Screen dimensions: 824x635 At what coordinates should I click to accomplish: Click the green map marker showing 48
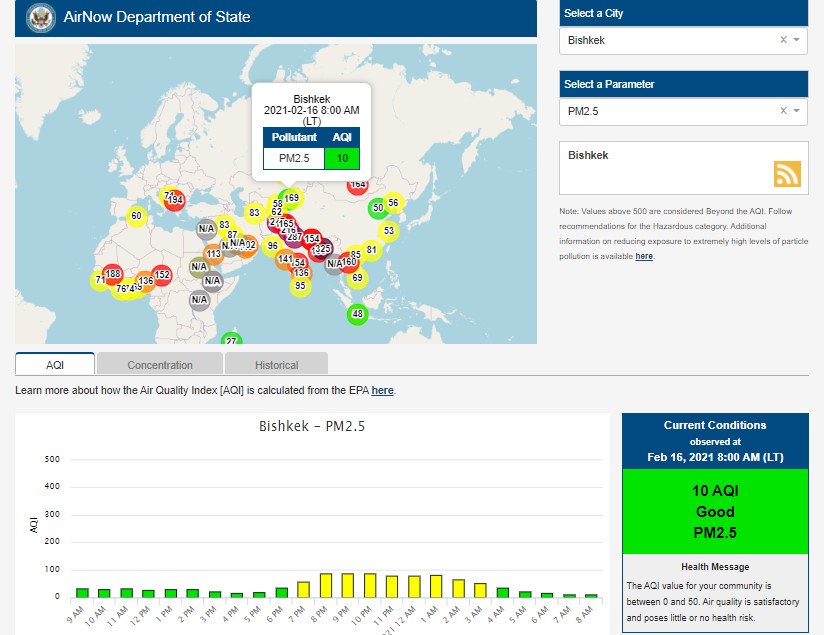click(358, 314)
